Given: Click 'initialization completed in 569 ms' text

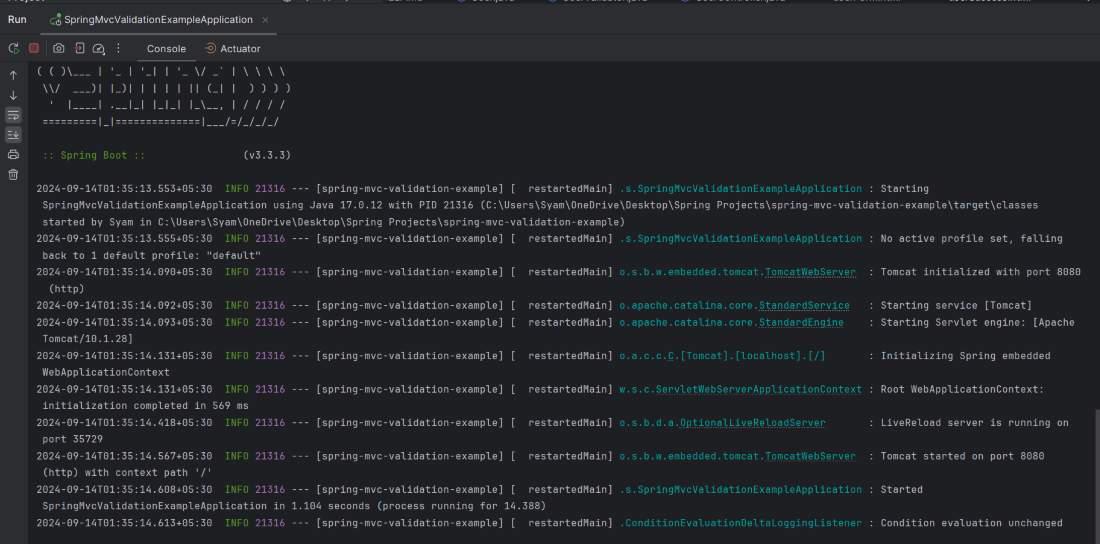Looking at the screenshot, I should [x=145, y=406].
